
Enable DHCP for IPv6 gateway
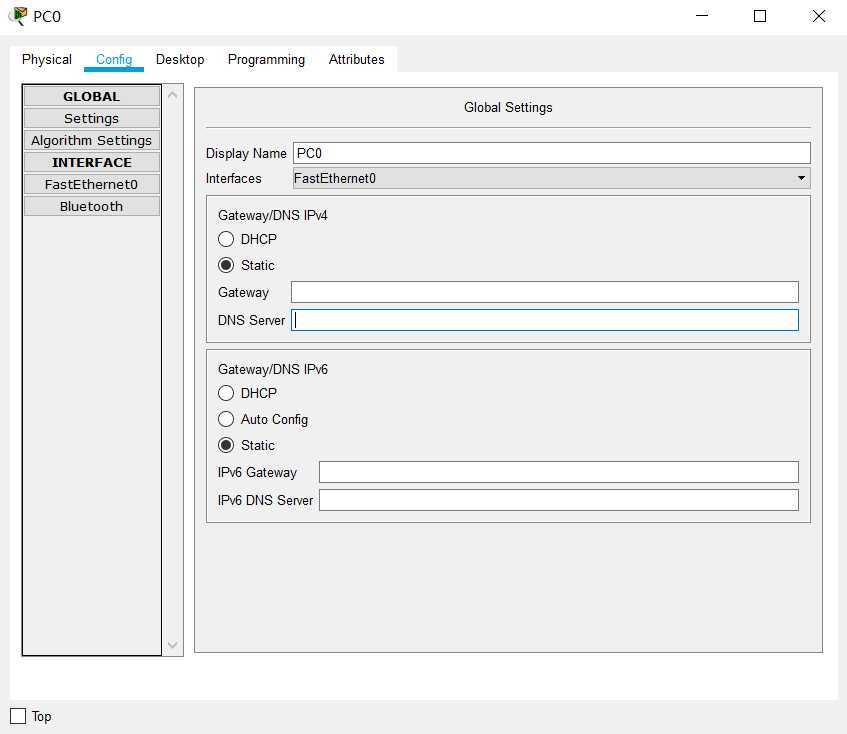pyautogui.click(x=226, y=393)
